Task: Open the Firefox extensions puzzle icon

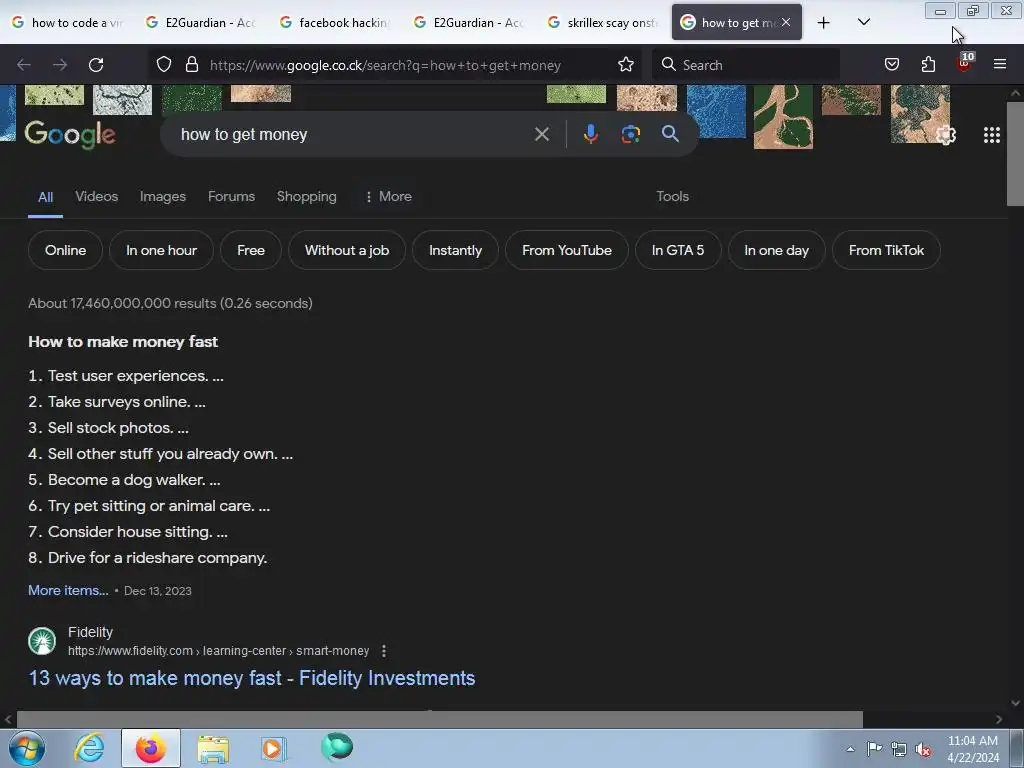Action: [x=928, y=64]
